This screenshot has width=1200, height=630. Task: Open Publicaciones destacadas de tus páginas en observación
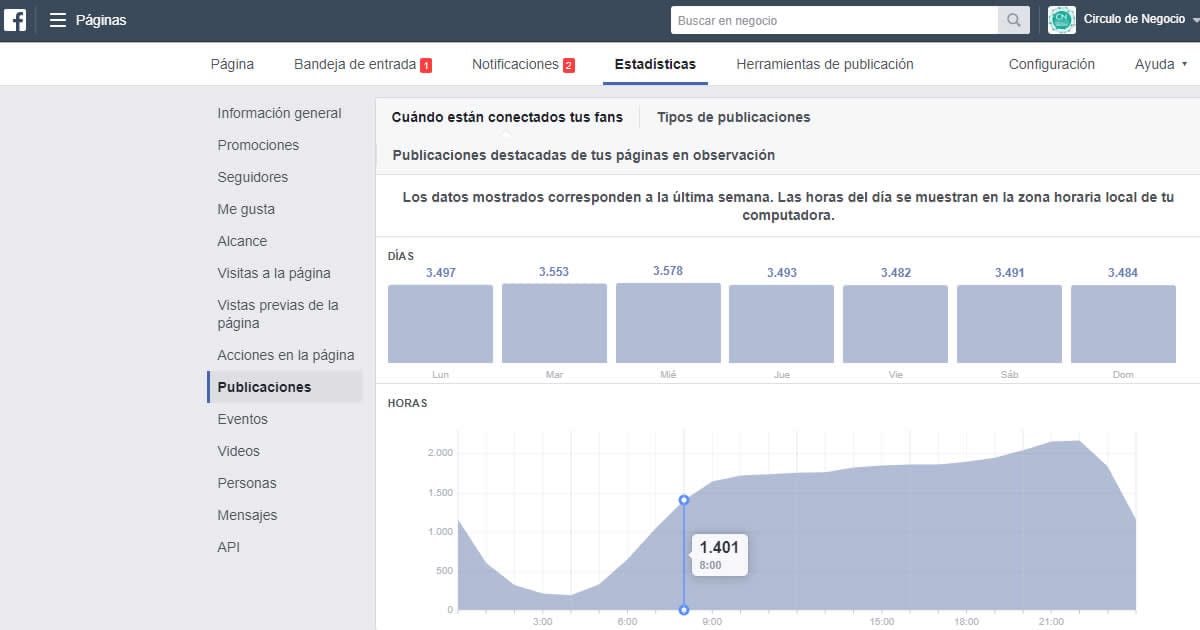(x=584, y=155)
